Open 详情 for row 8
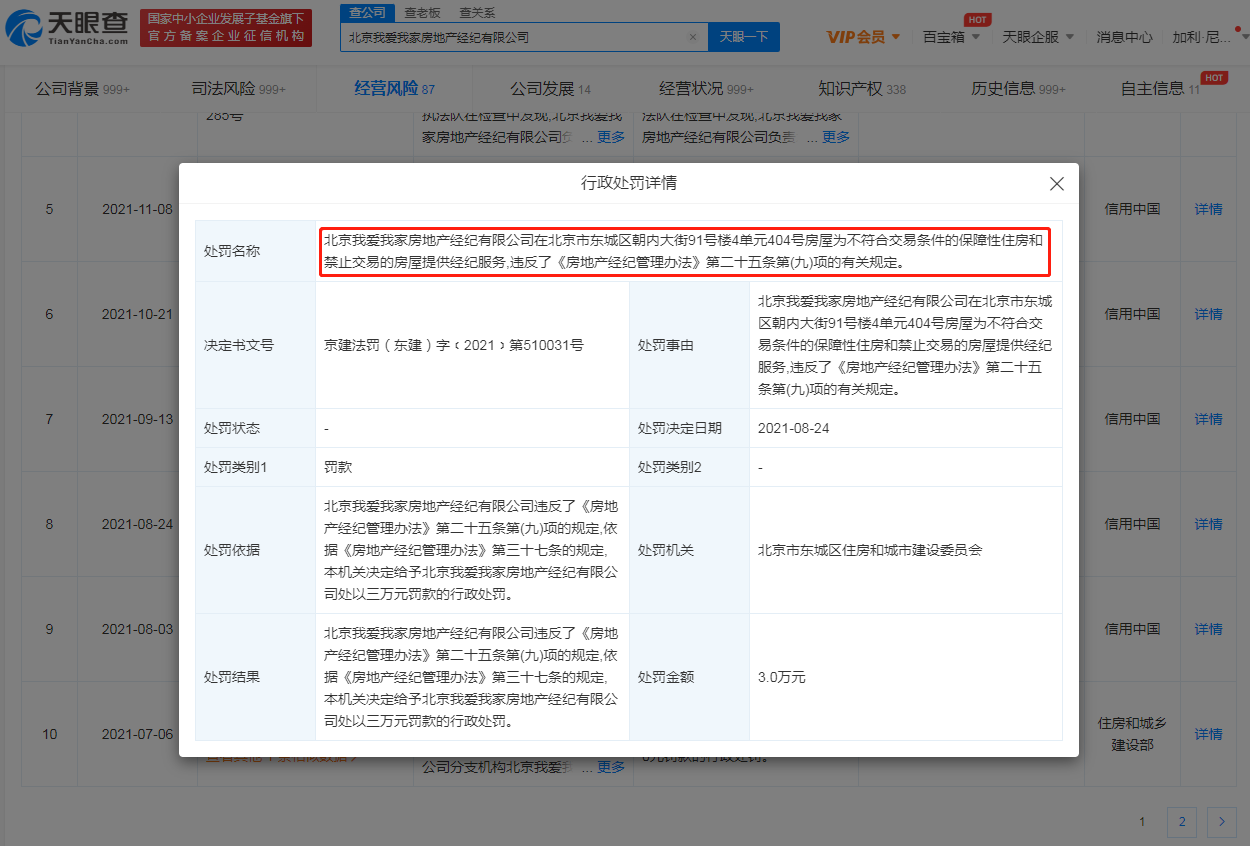1250x846 pixels. pos(1208,524)
